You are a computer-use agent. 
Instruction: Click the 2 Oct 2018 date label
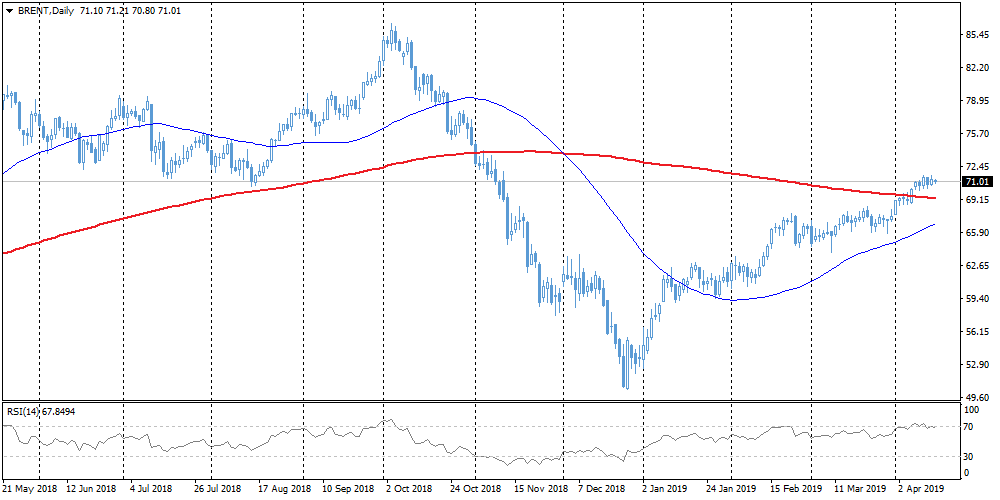tap(411, 489)
